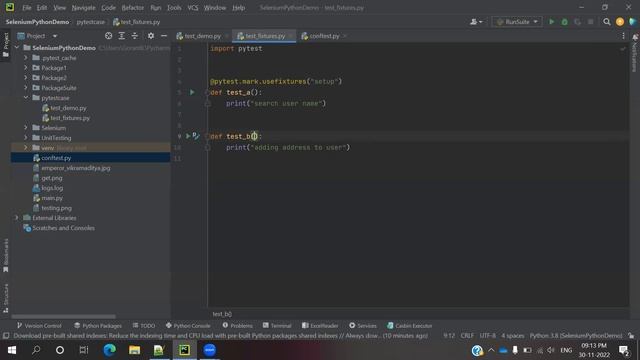
Task: Select test_fixtures.py in project tree
Action: pyautogui.click(x=66, y=118)
